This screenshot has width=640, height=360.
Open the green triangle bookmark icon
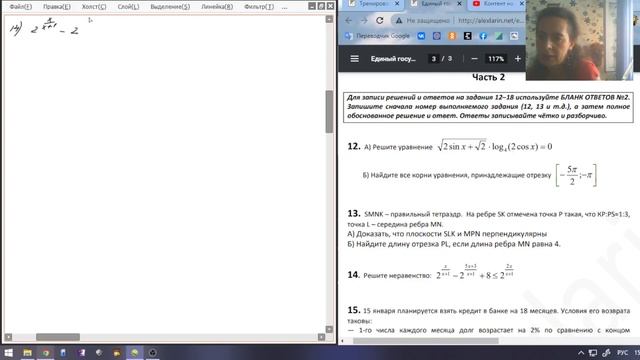[498, 36]
